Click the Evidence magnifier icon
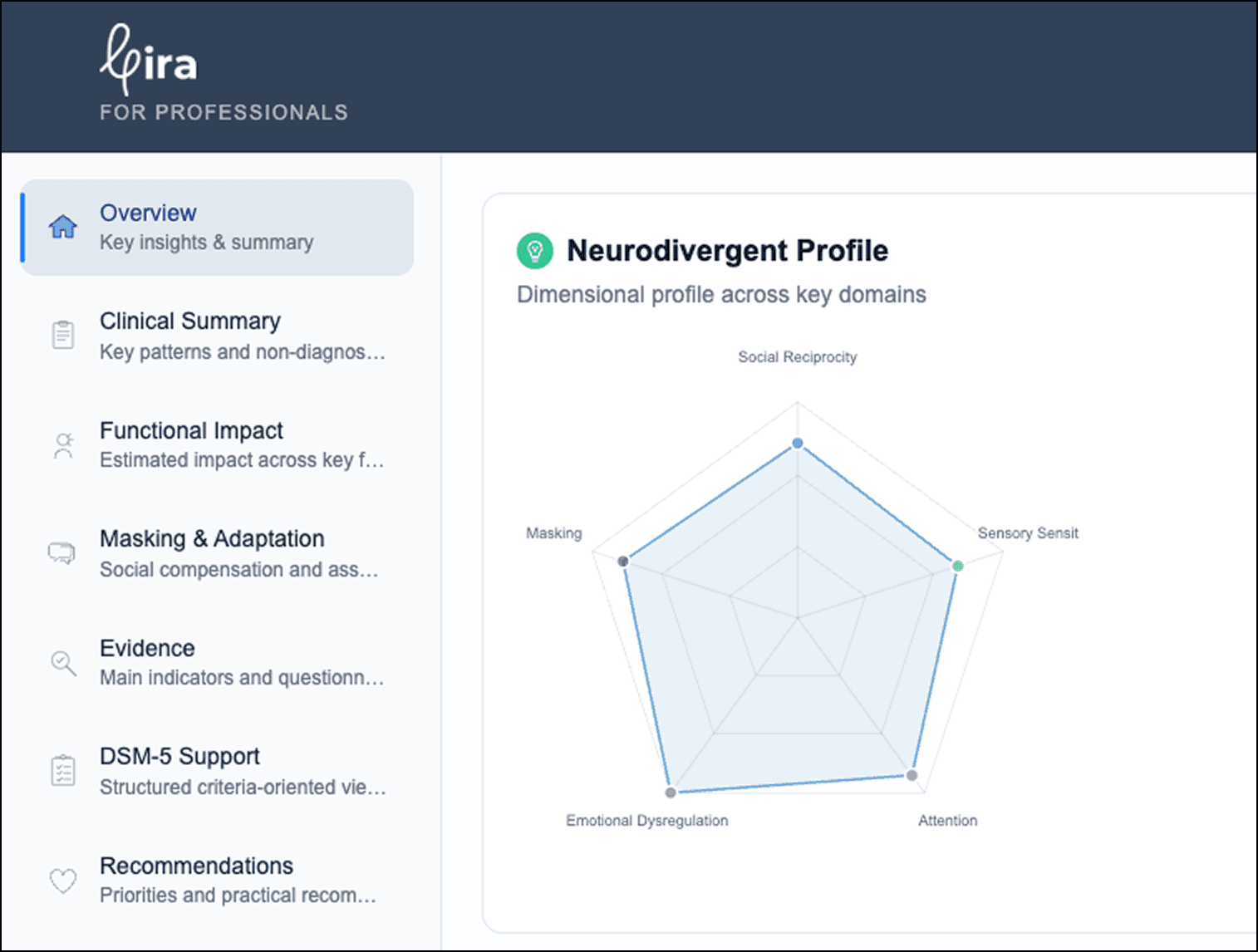 [63, 662]
